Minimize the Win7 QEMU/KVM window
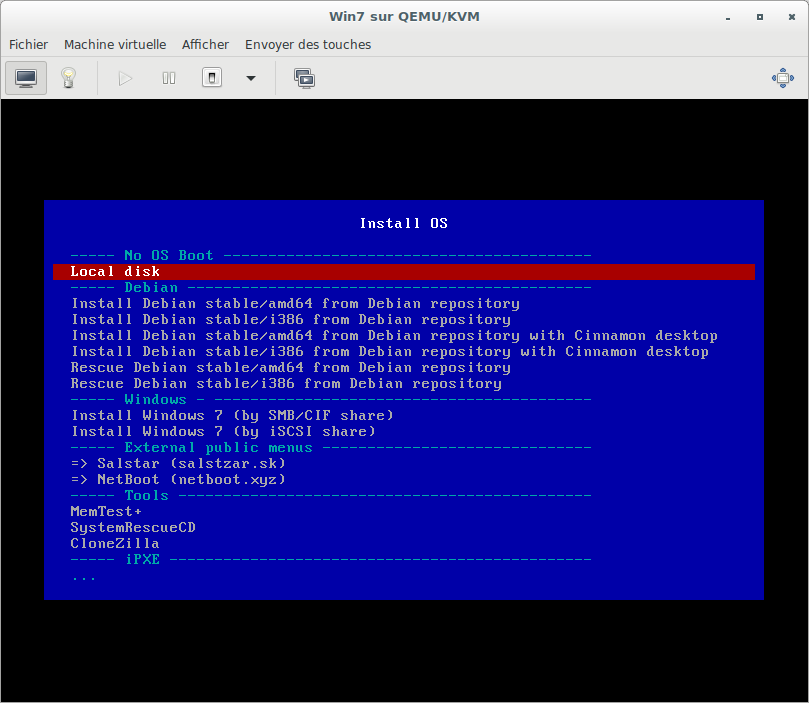Image resolution: width=809 pixels, height=703 pixels. [x=728, y=17]
